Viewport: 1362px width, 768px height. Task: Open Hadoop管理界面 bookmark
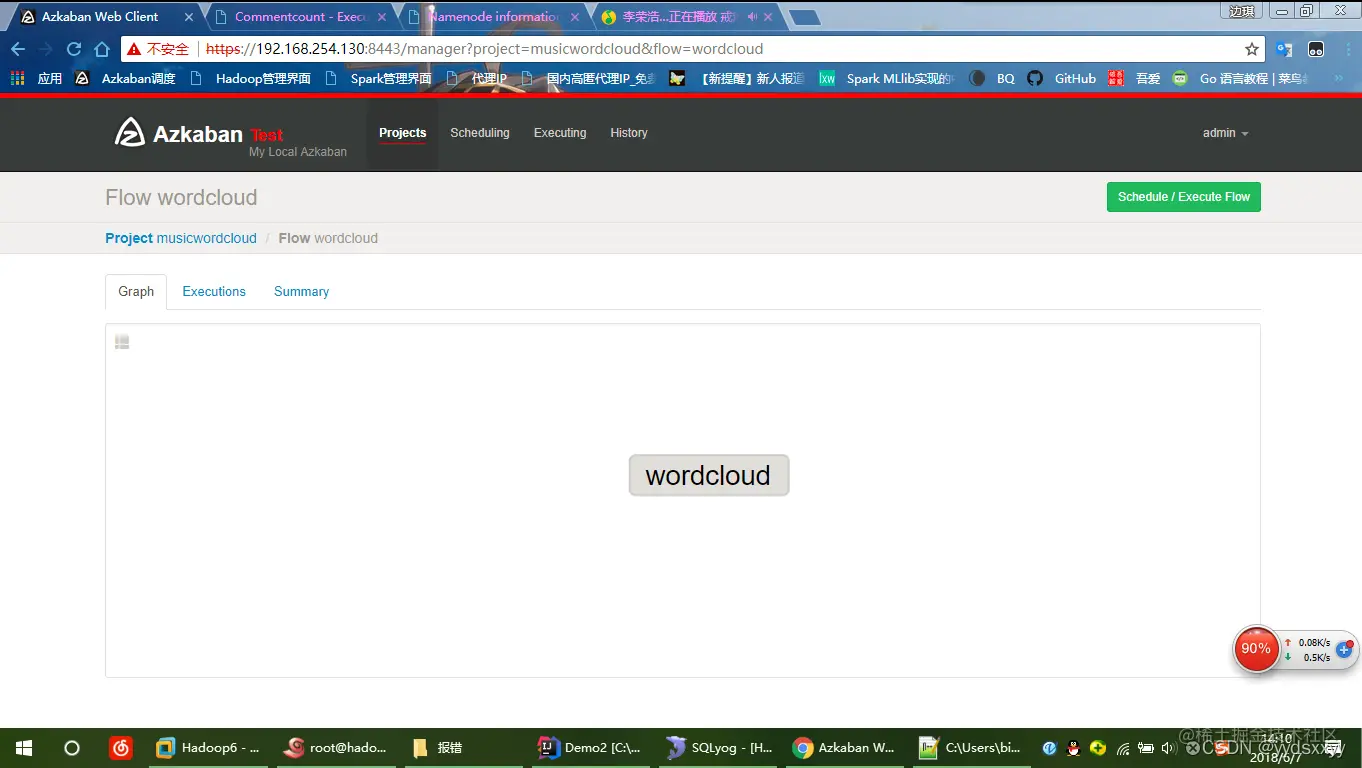tap(249, 78)
